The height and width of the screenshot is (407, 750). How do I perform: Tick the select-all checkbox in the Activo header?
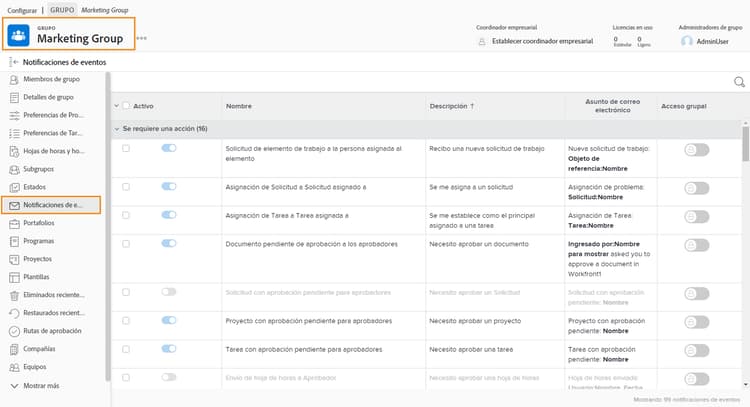click(126, 106)
